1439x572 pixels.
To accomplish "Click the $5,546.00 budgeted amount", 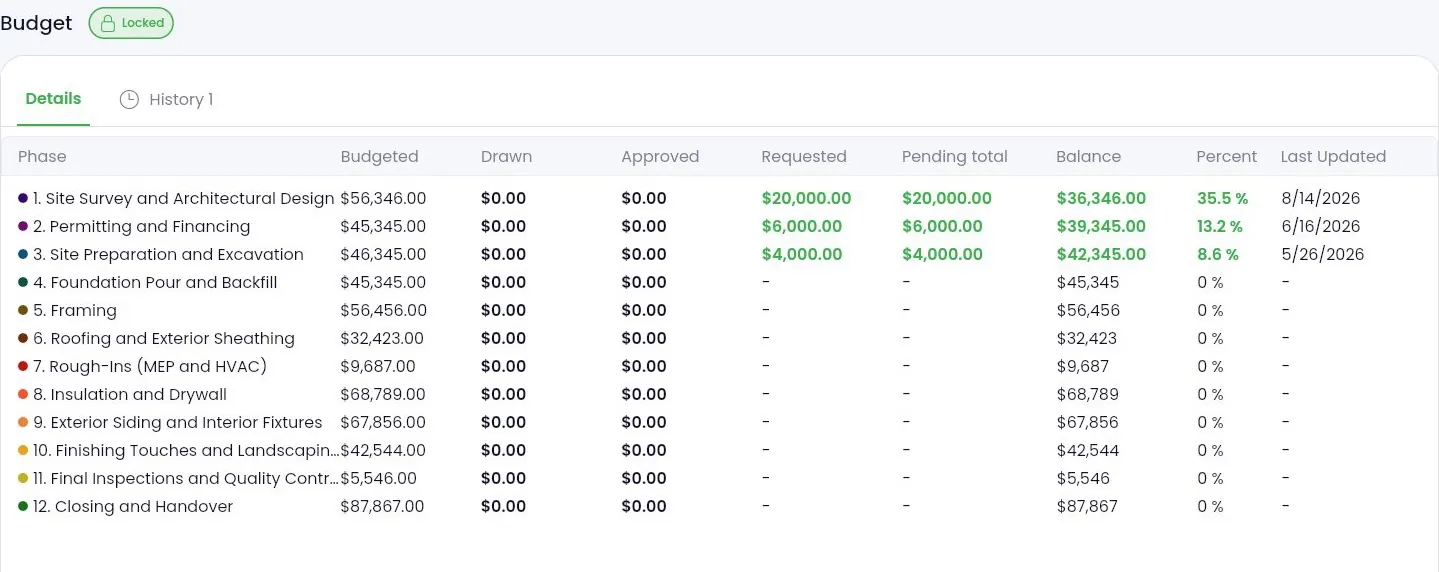I will 379,478.
